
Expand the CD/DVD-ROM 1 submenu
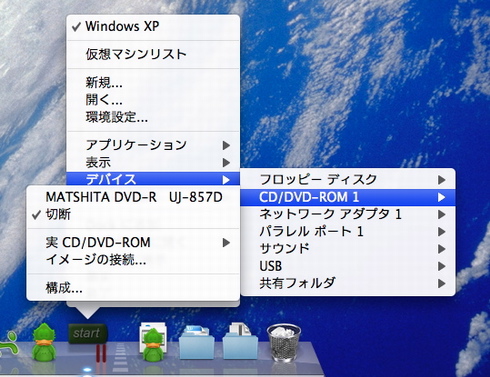click(348, 197)
